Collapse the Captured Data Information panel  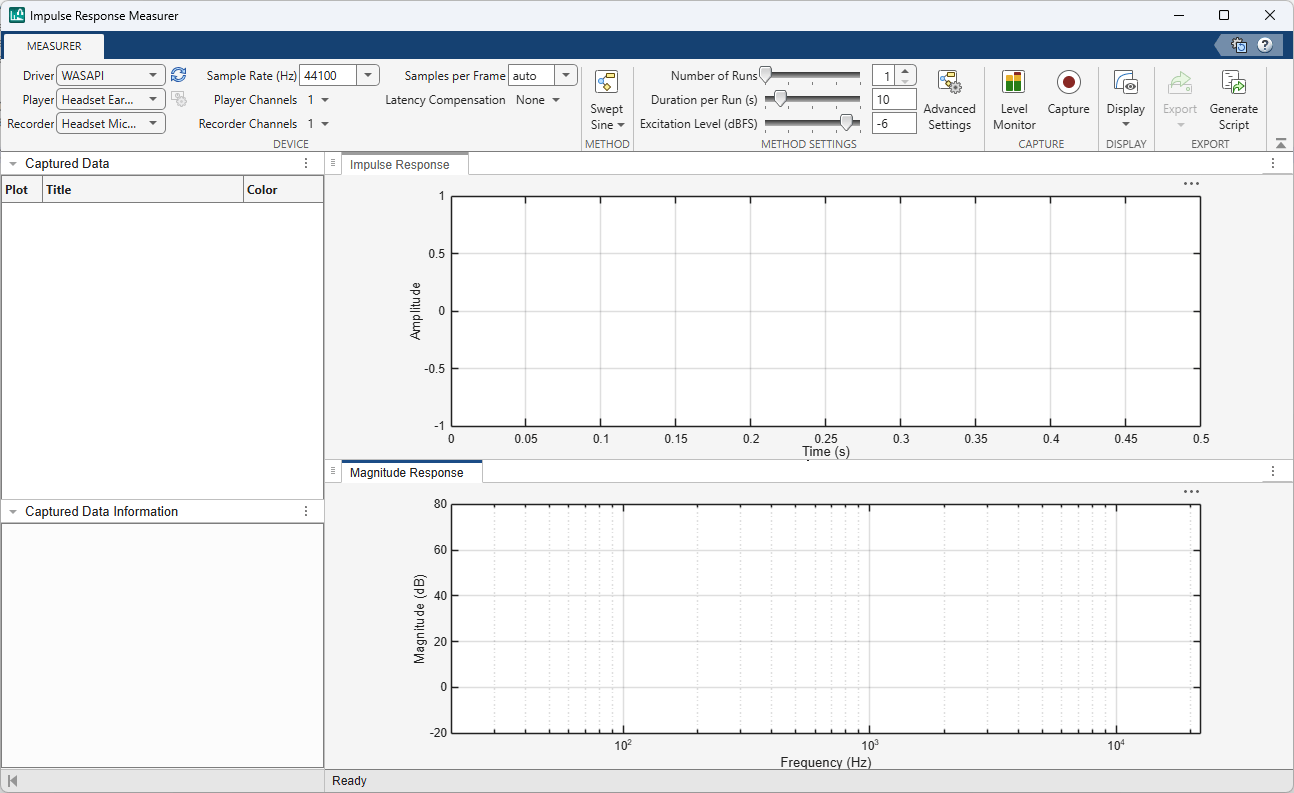pyautogui.click(x=13, y=512)
